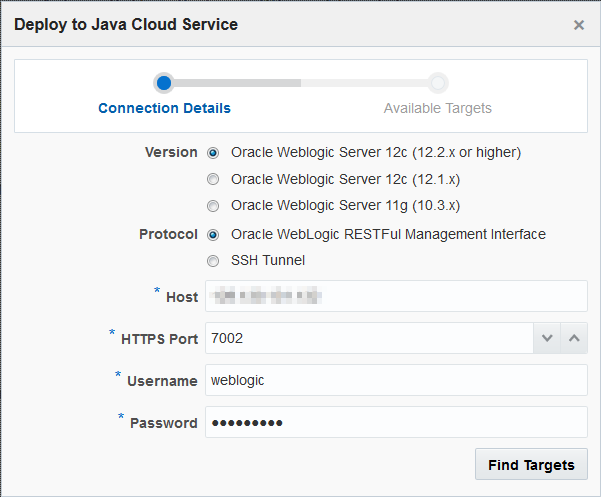601x497 pixels.
Task: Choose Oracle Weblogic Server 11g (10.3.x)
Action: pos(213,206)
